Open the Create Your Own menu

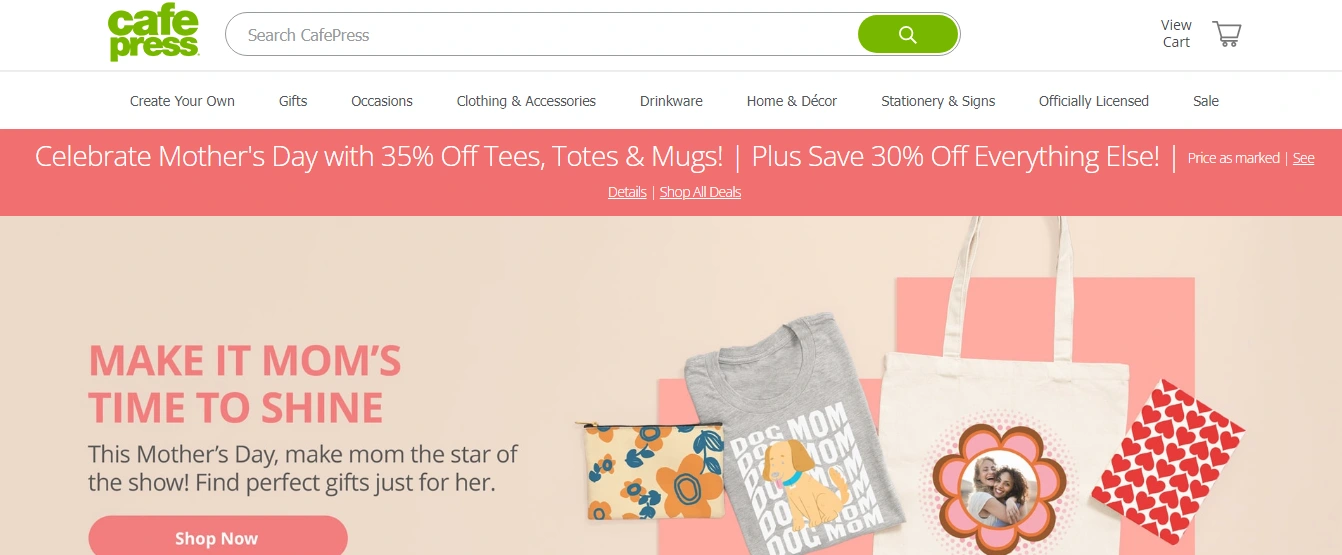coord(182,101)
